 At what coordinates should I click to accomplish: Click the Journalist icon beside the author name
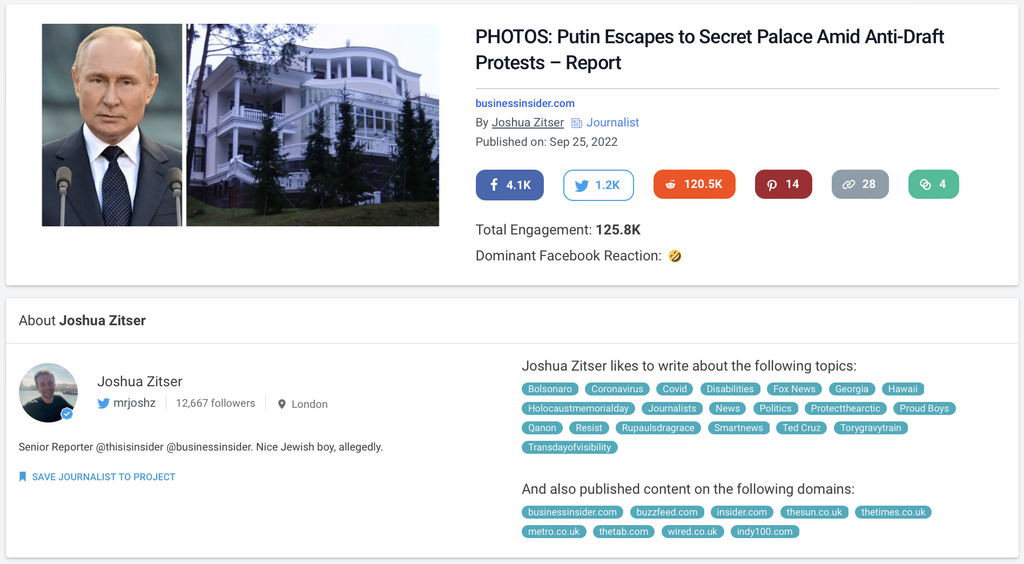point(577,123)
